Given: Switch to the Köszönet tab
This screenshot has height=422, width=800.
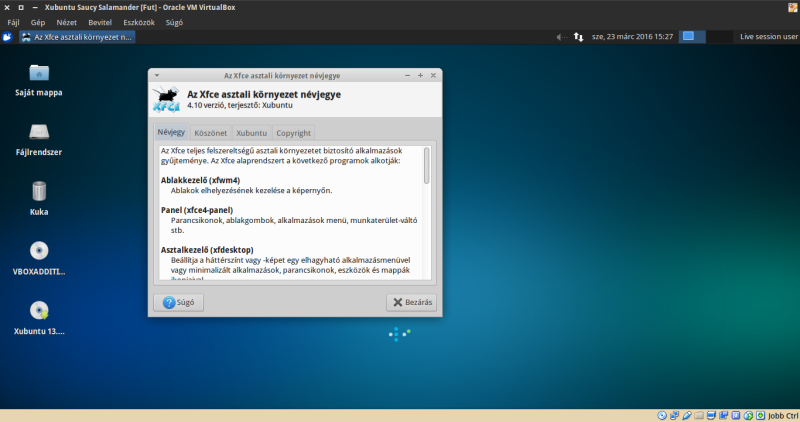Looking at the screenshot, I should (210, 133).
